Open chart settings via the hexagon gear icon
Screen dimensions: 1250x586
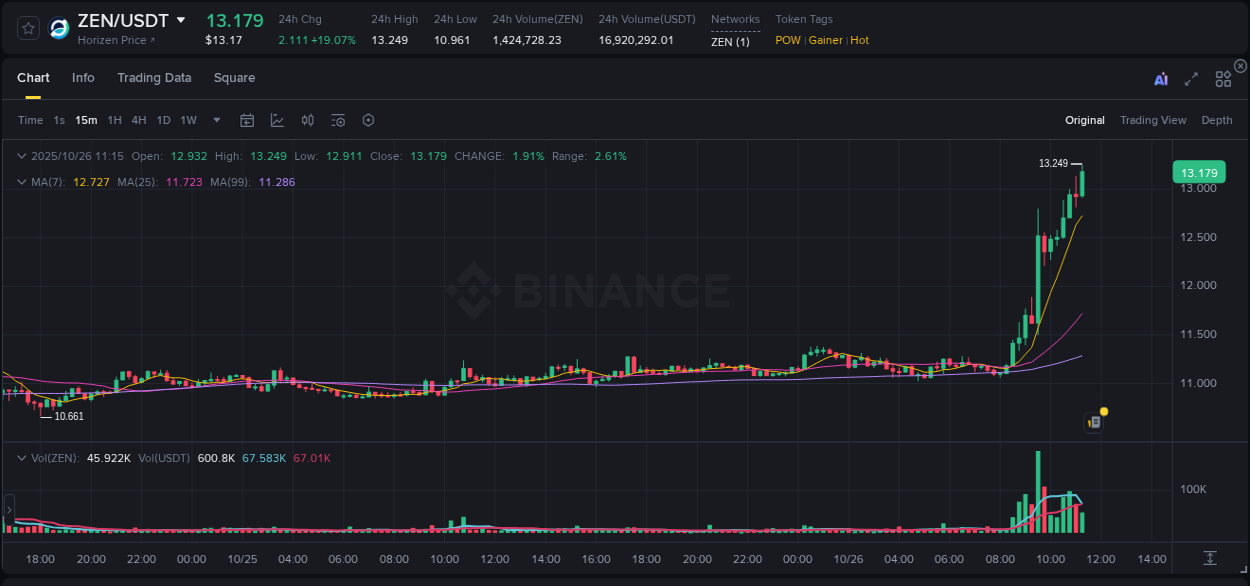coord(367,120)
